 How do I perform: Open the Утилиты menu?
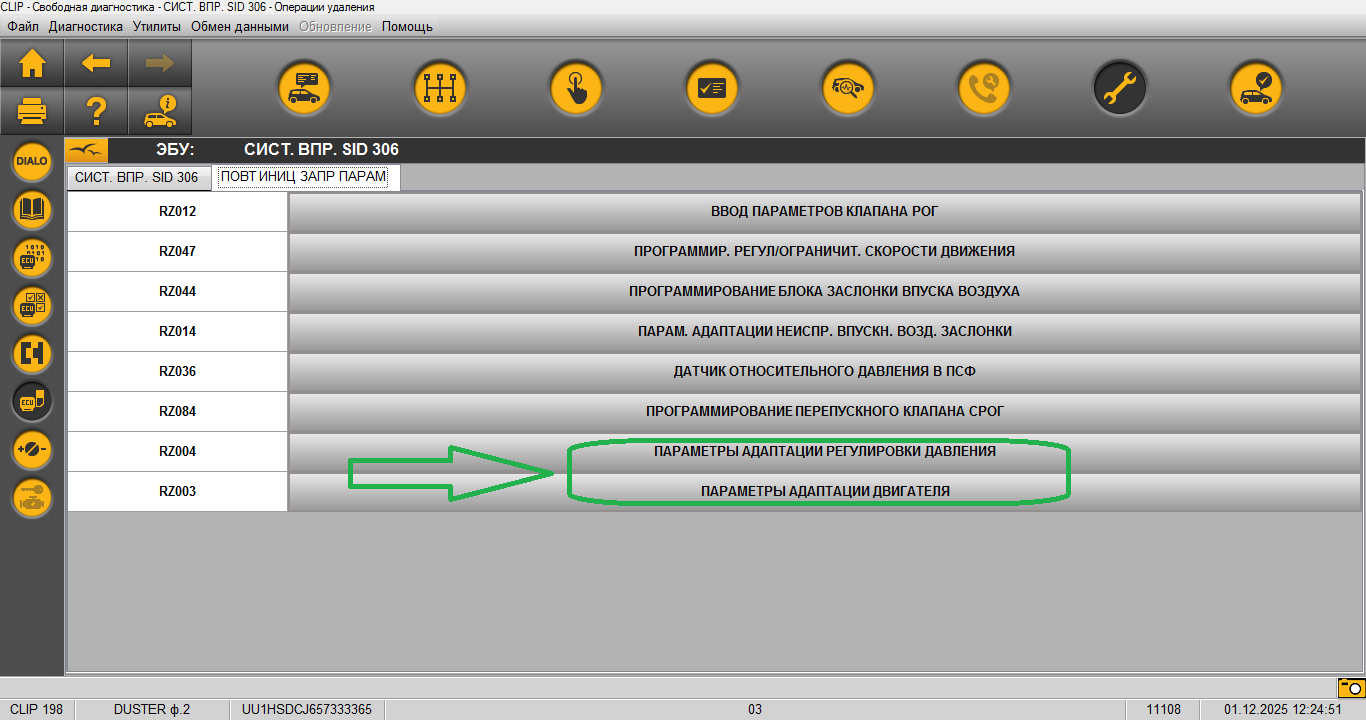click(x=156, y=26)
